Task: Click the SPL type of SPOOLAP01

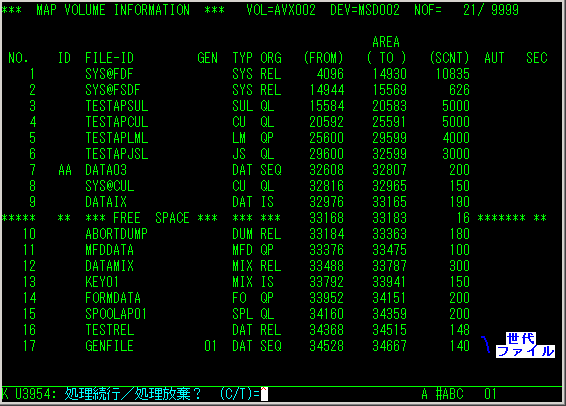Action: [242, 314]
